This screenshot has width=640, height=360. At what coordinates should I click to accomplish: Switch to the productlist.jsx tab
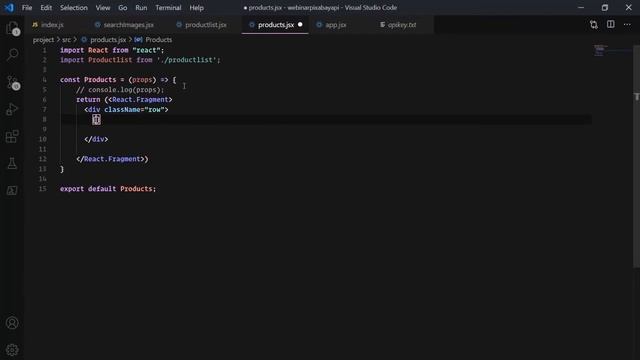pyautogui.click(x=205, y=25)
